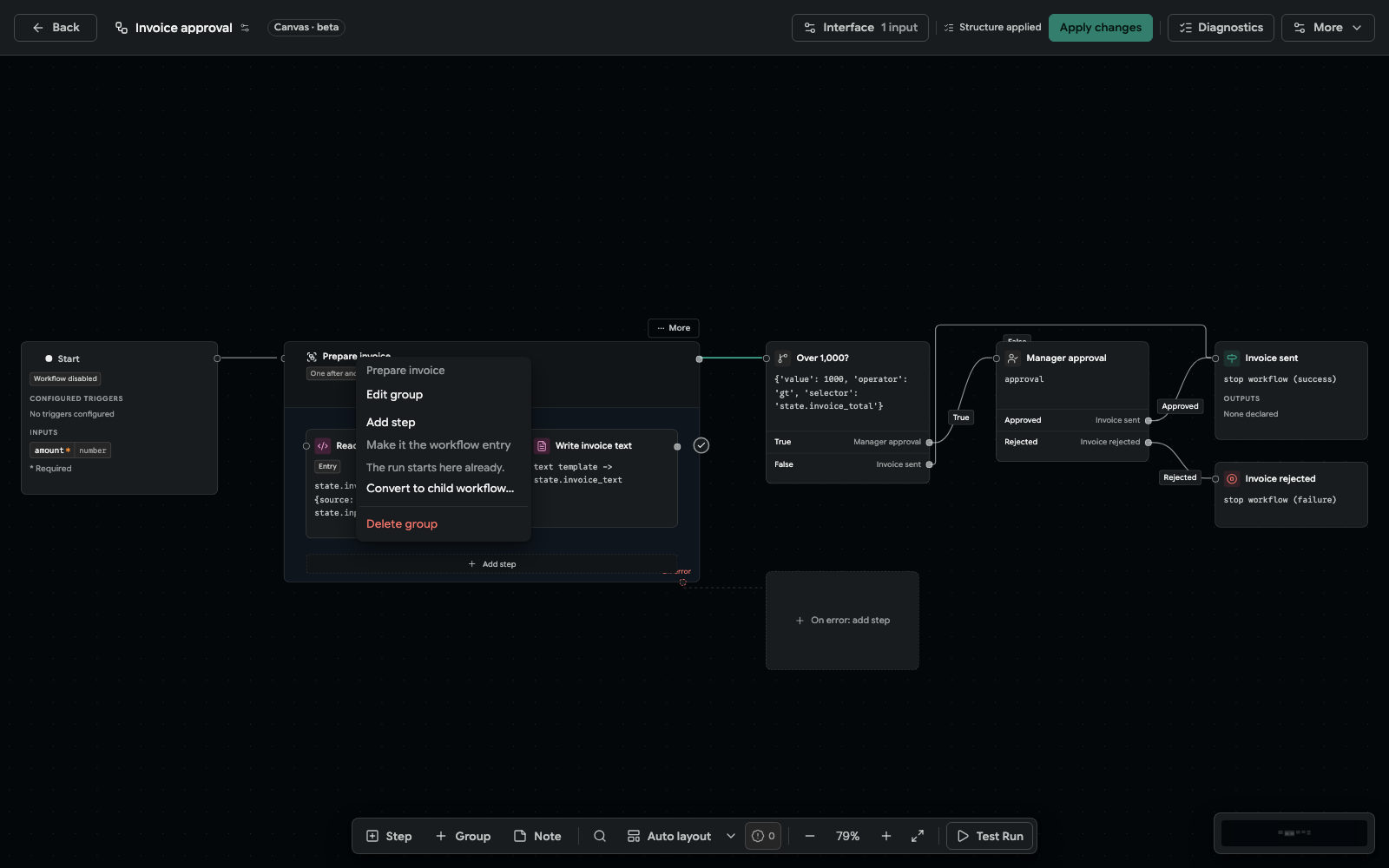Click the minimap thumbnail
The image size is (1389, 868).
1294,833
